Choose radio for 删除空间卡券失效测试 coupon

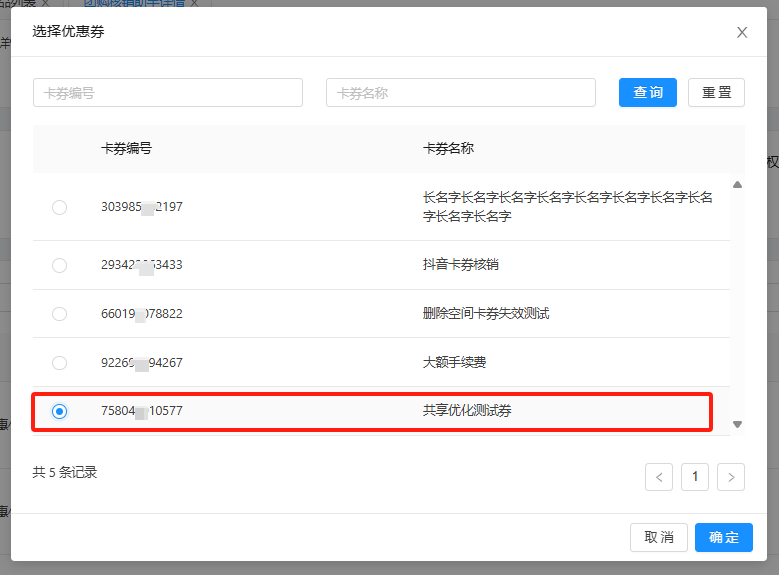[x=59, y=313]
